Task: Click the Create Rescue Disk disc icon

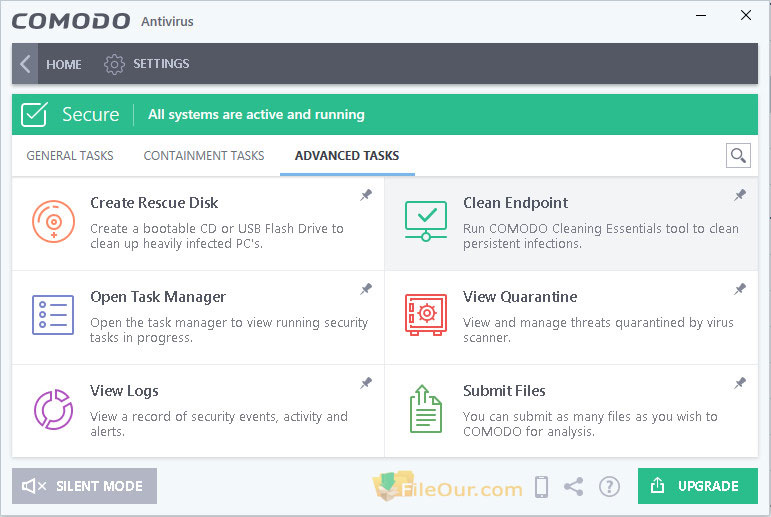Action: (54, 221)
